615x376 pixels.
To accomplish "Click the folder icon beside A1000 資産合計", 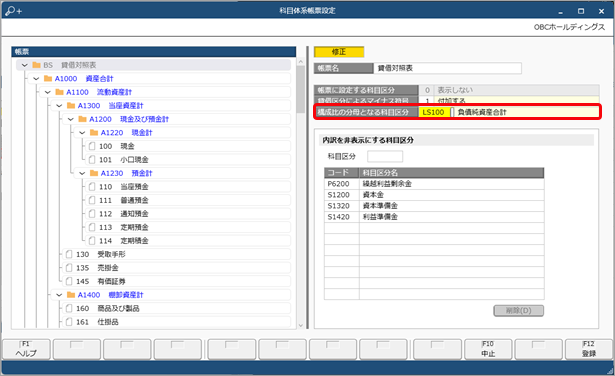I will [x=48, y=79].
